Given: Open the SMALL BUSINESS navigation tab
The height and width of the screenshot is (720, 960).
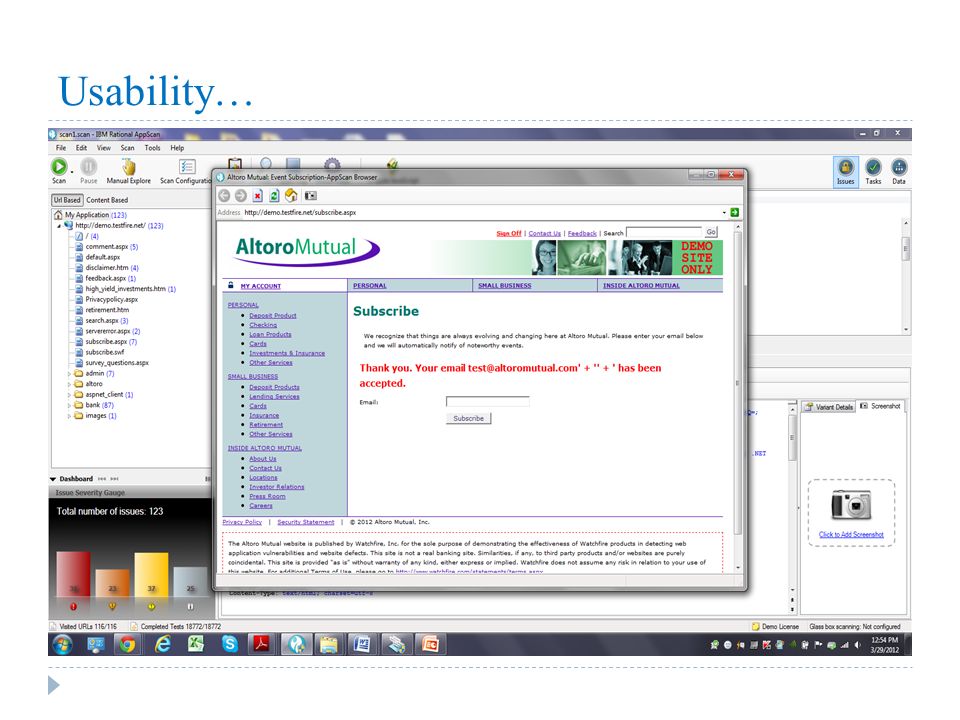Looking at the screenshot, I should [x=504, y=285].
